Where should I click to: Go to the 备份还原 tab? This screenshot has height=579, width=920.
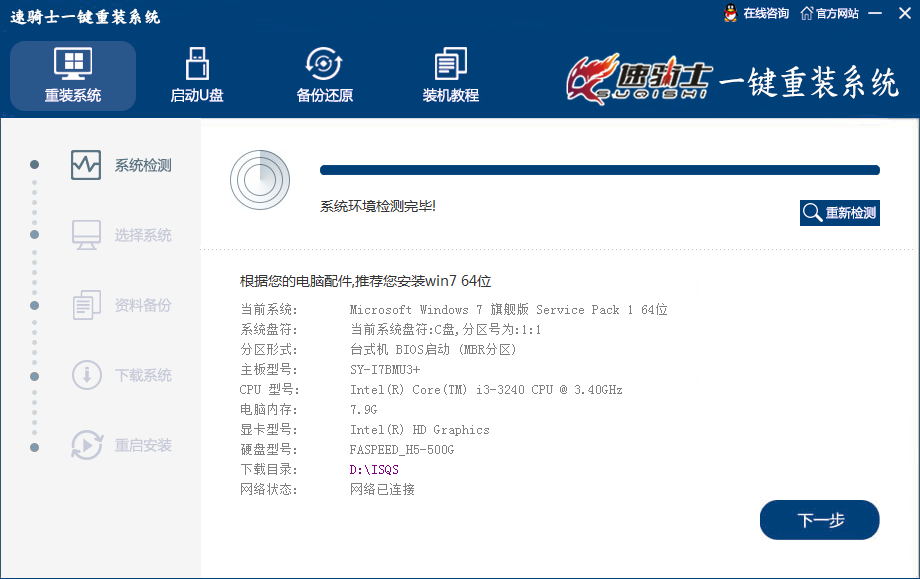tap(324, 76)
